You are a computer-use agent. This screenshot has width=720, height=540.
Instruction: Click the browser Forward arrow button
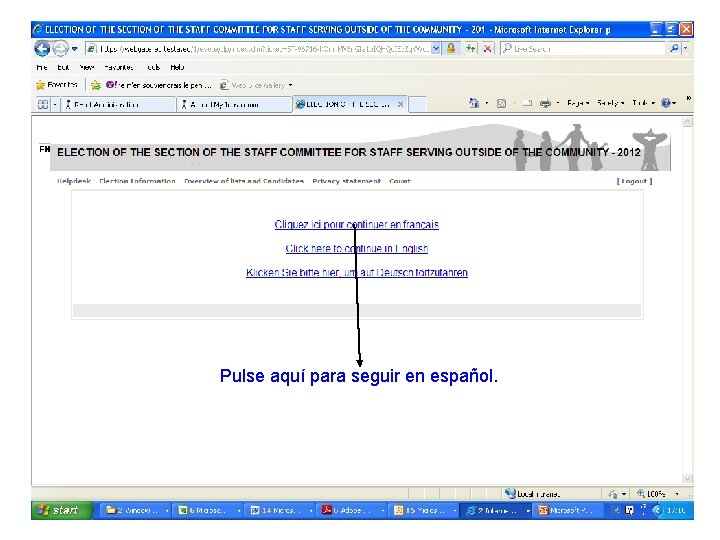pos(60,48)
